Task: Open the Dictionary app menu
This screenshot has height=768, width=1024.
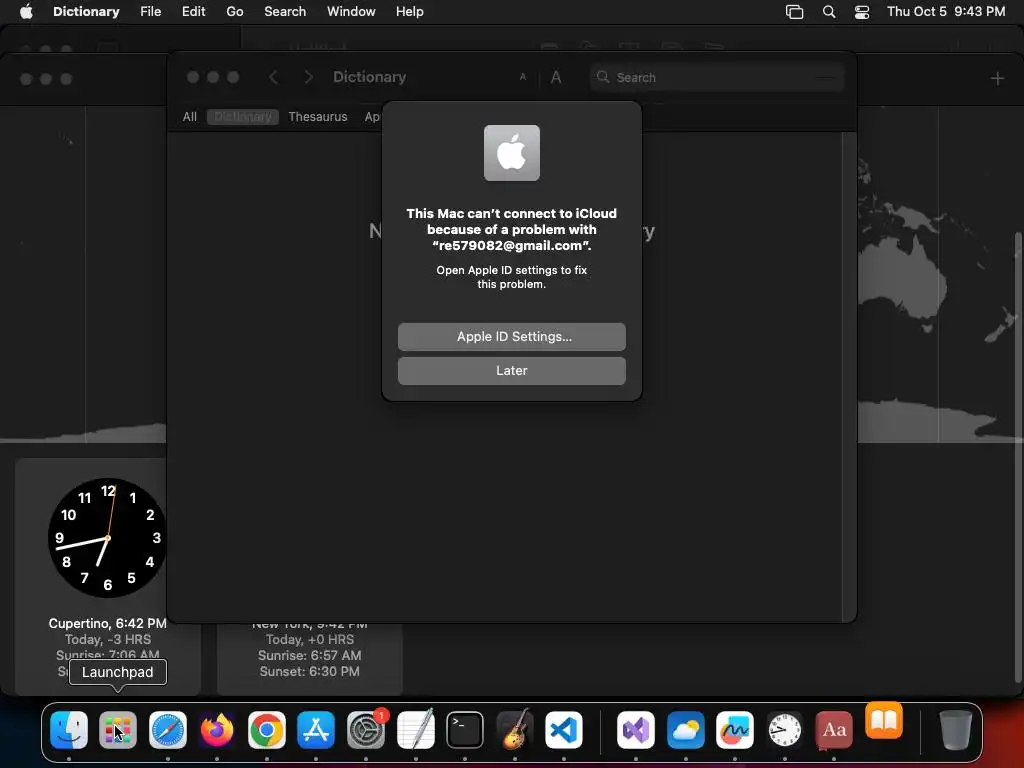Action: click(x=86, y=11)
